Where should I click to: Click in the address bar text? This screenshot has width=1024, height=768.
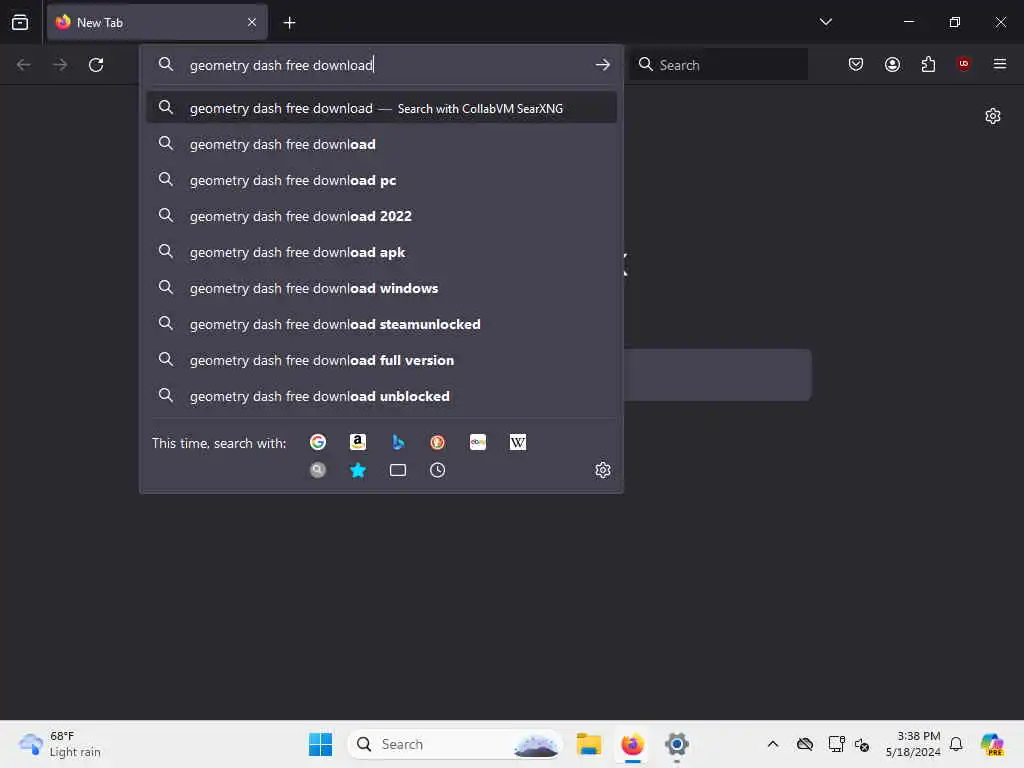(x=281, y=65)
